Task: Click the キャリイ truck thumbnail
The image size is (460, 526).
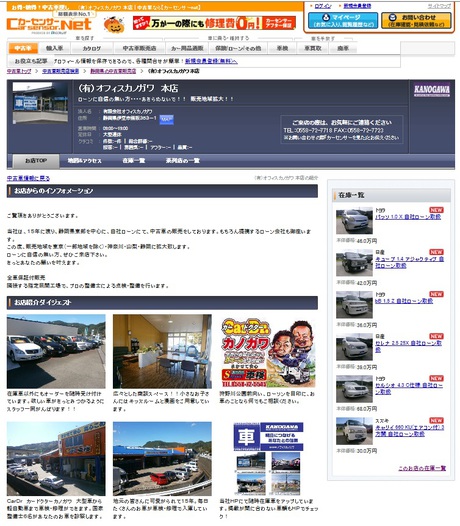Action: (x=354, y=431)
